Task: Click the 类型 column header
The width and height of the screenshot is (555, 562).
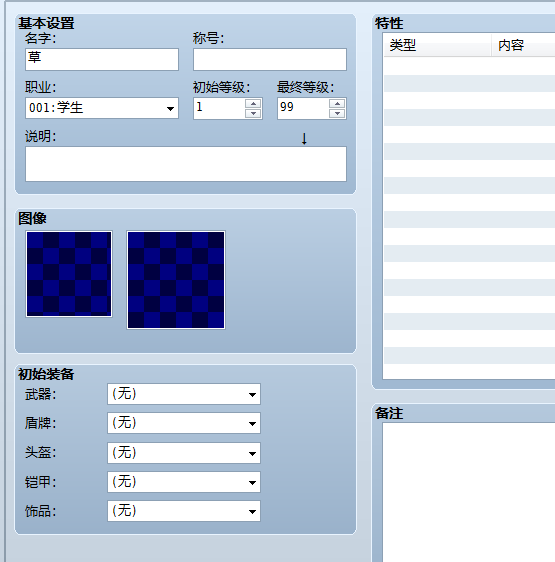Action: click(x=437, y=45)
